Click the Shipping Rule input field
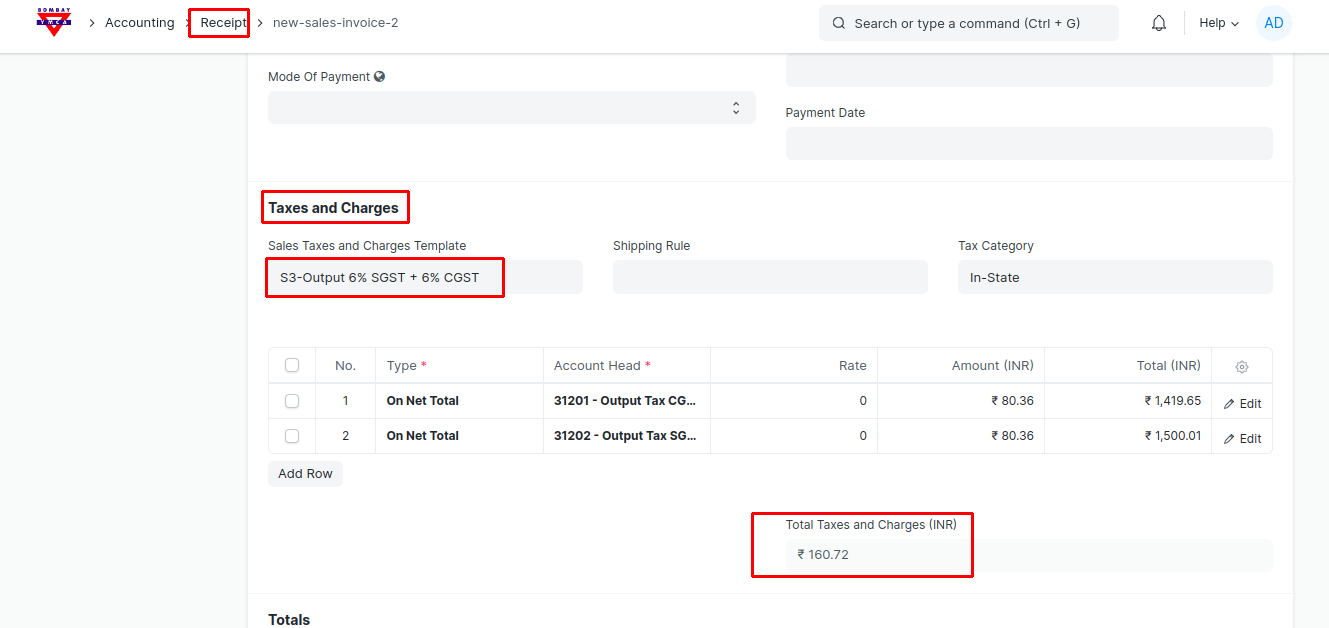Image resolution: width=1329 pixels, height=628 pixels. [769, 277]
